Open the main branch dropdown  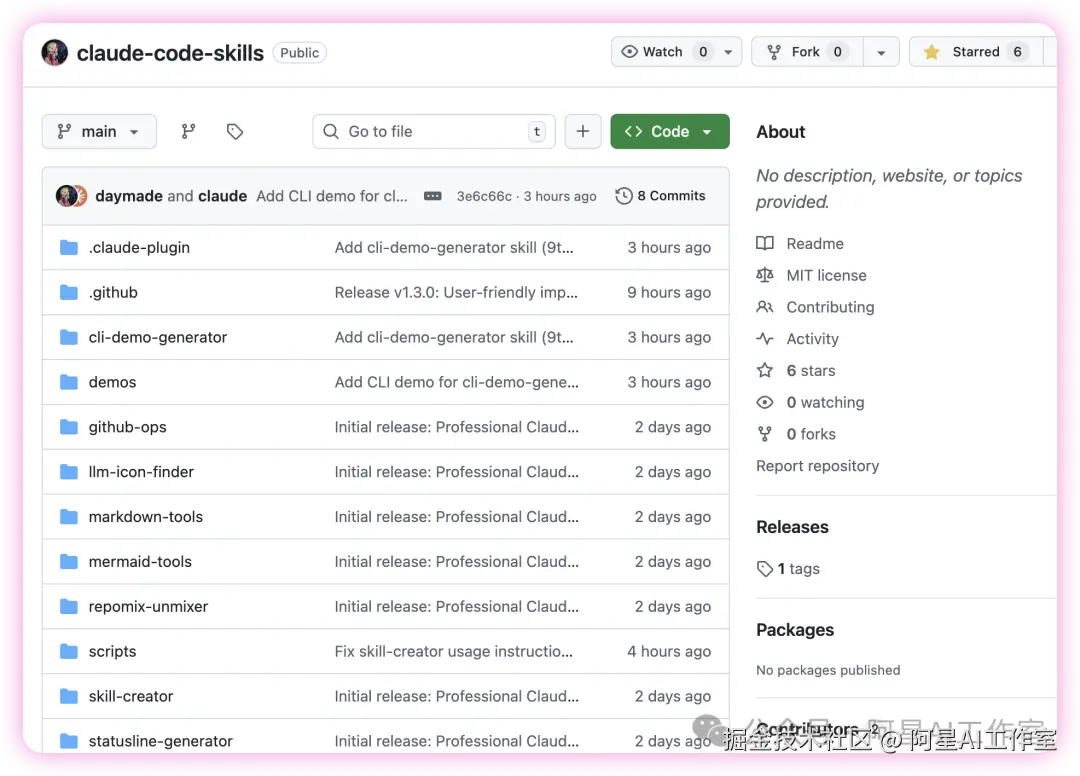pyautogui.click(x=99, y=132)
